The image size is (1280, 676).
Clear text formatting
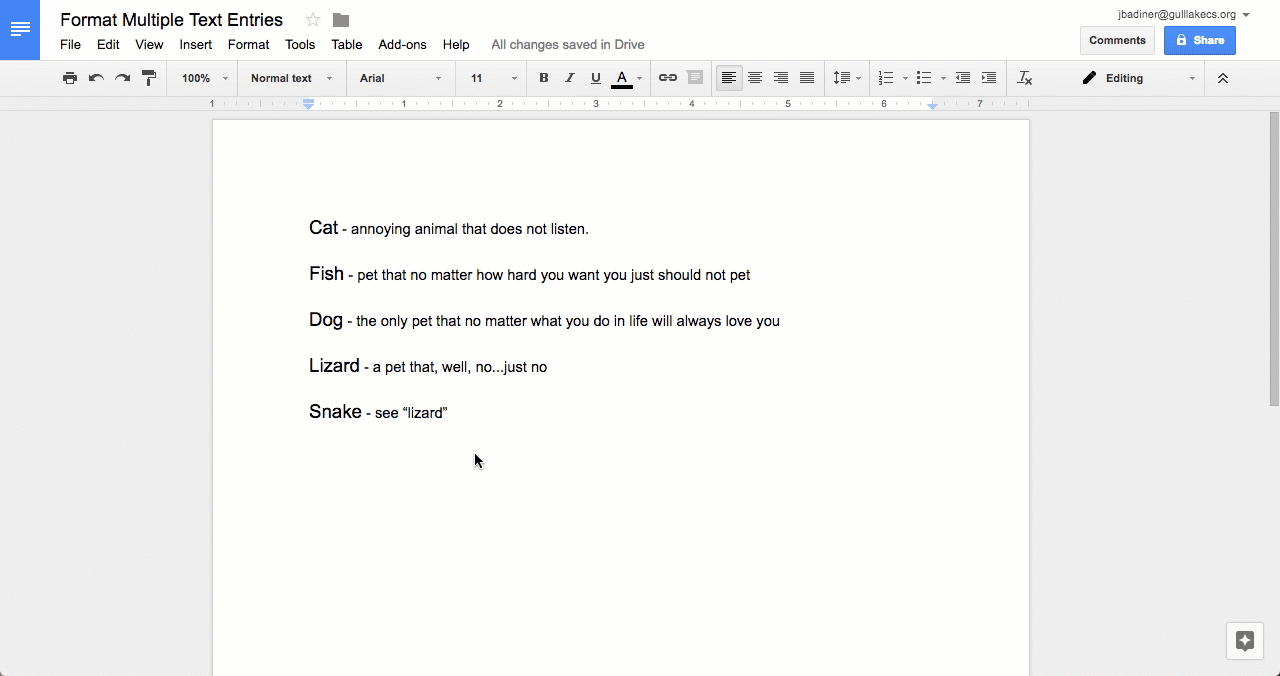(1025, 78)
